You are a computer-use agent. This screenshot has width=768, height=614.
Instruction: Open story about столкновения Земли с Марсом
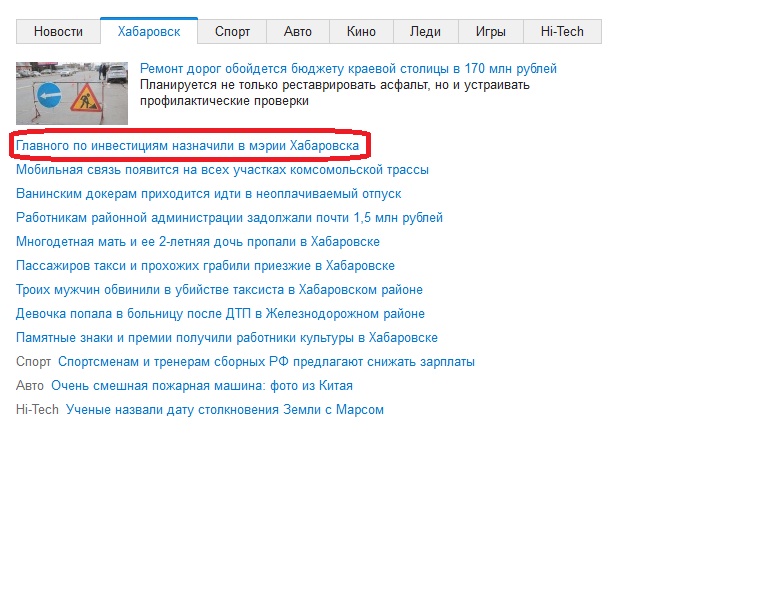coord(225,409)
